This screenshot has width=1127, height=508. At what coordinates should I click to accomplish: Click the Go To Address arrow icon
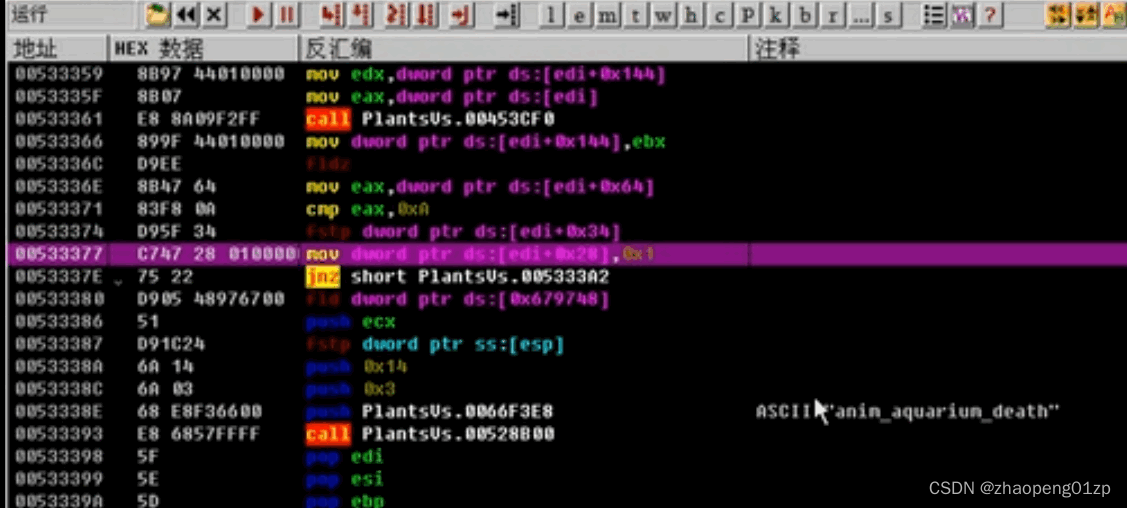[x=507, y=14]
